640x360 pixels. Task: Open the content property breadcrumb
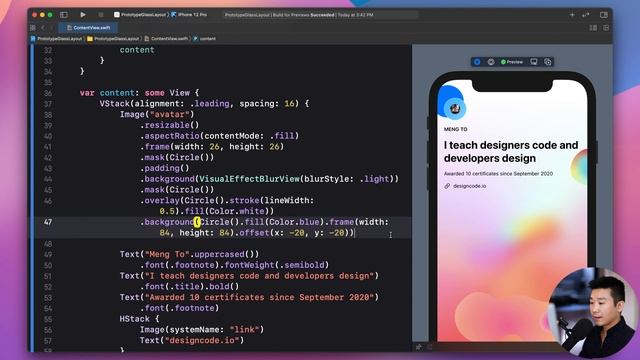pos(204,39)
